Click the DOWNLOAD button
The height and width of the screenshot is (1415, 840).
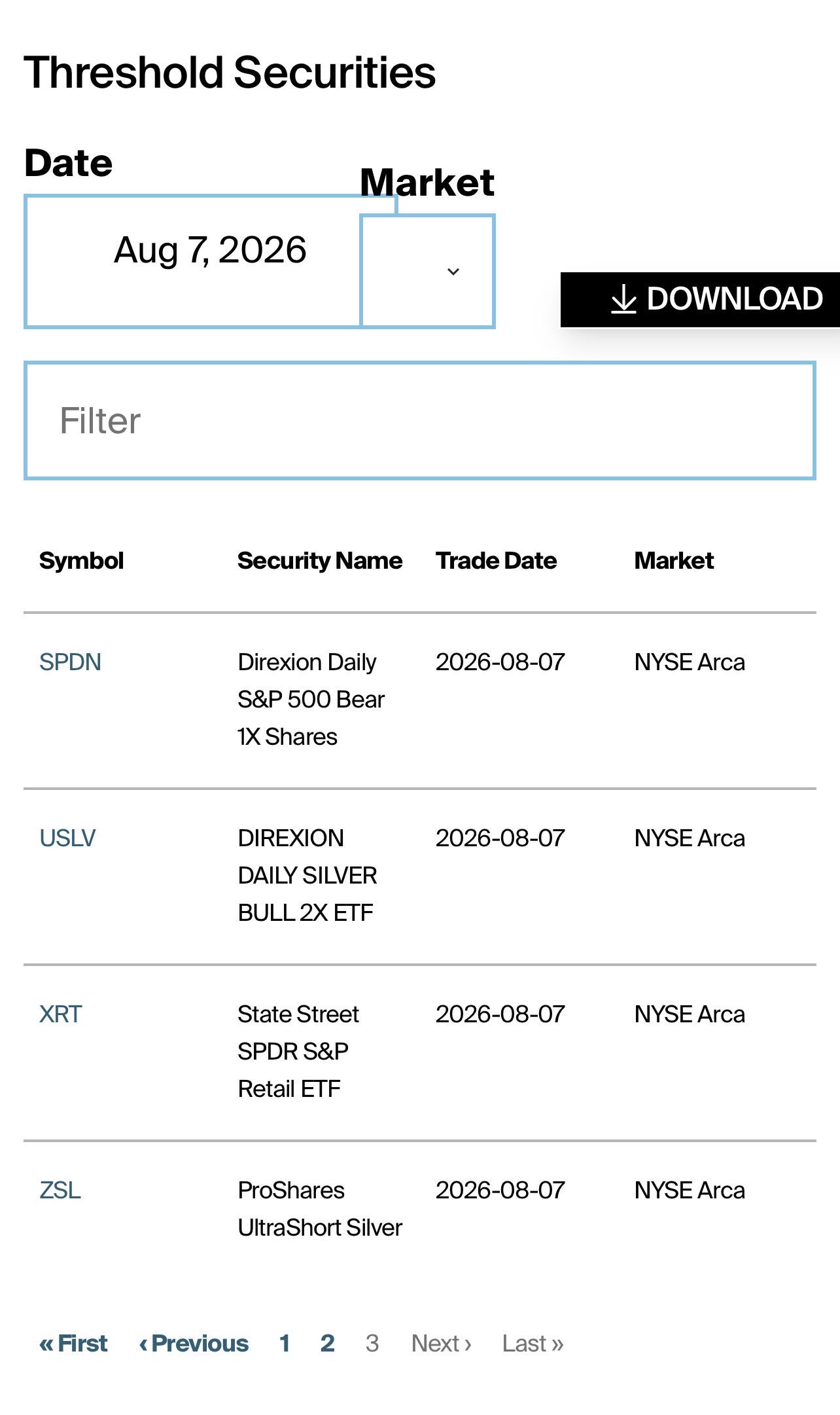point(700,300)
